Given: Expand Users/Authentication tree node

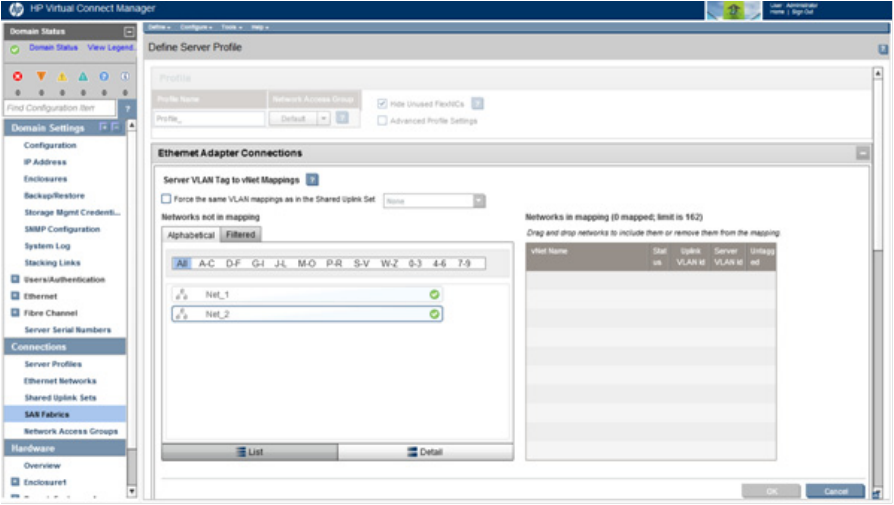Looking at the screenshot, I should [x=15, y=279].
